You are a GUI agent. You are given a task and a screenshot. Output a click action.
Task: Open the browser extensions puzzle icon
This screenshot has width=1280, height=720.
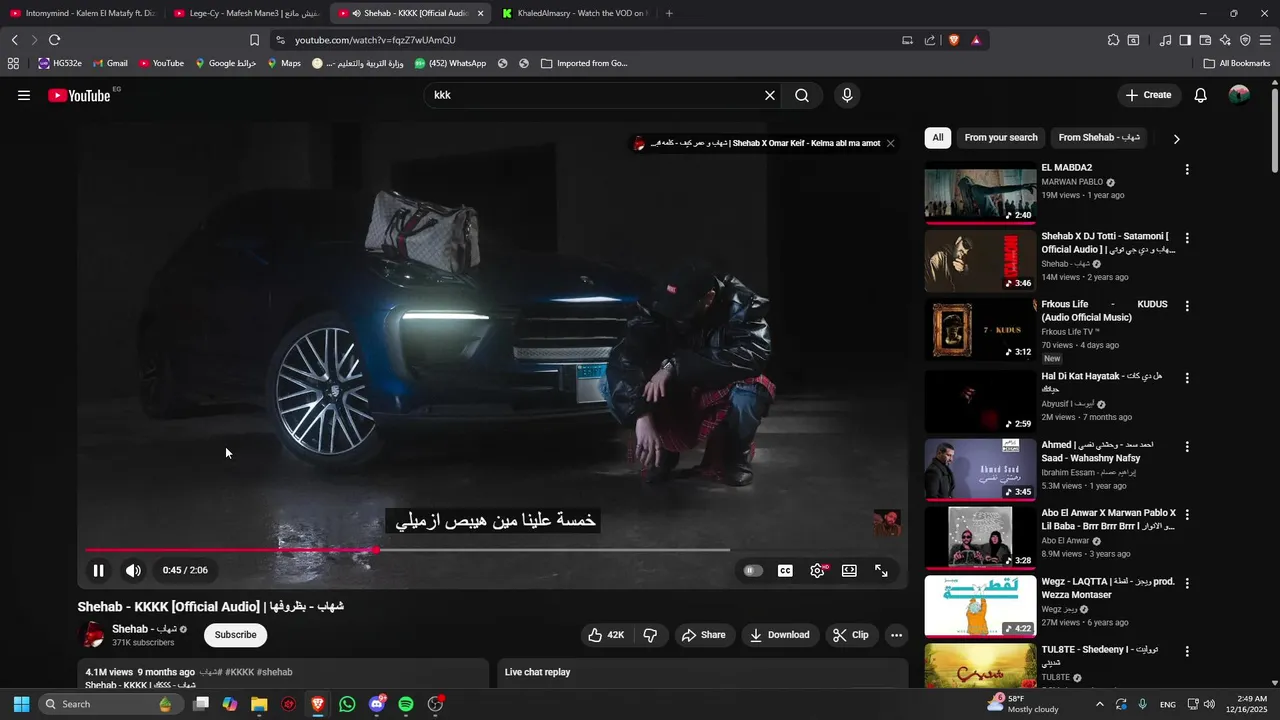coord(1113,40)
